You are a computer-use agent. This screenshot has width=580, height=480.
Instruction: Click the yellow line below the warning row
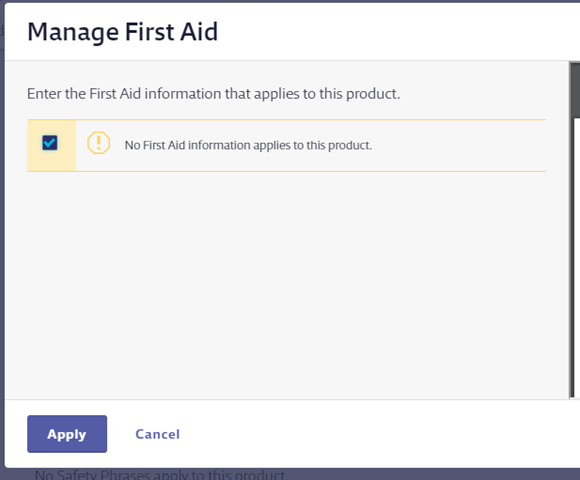287,171
